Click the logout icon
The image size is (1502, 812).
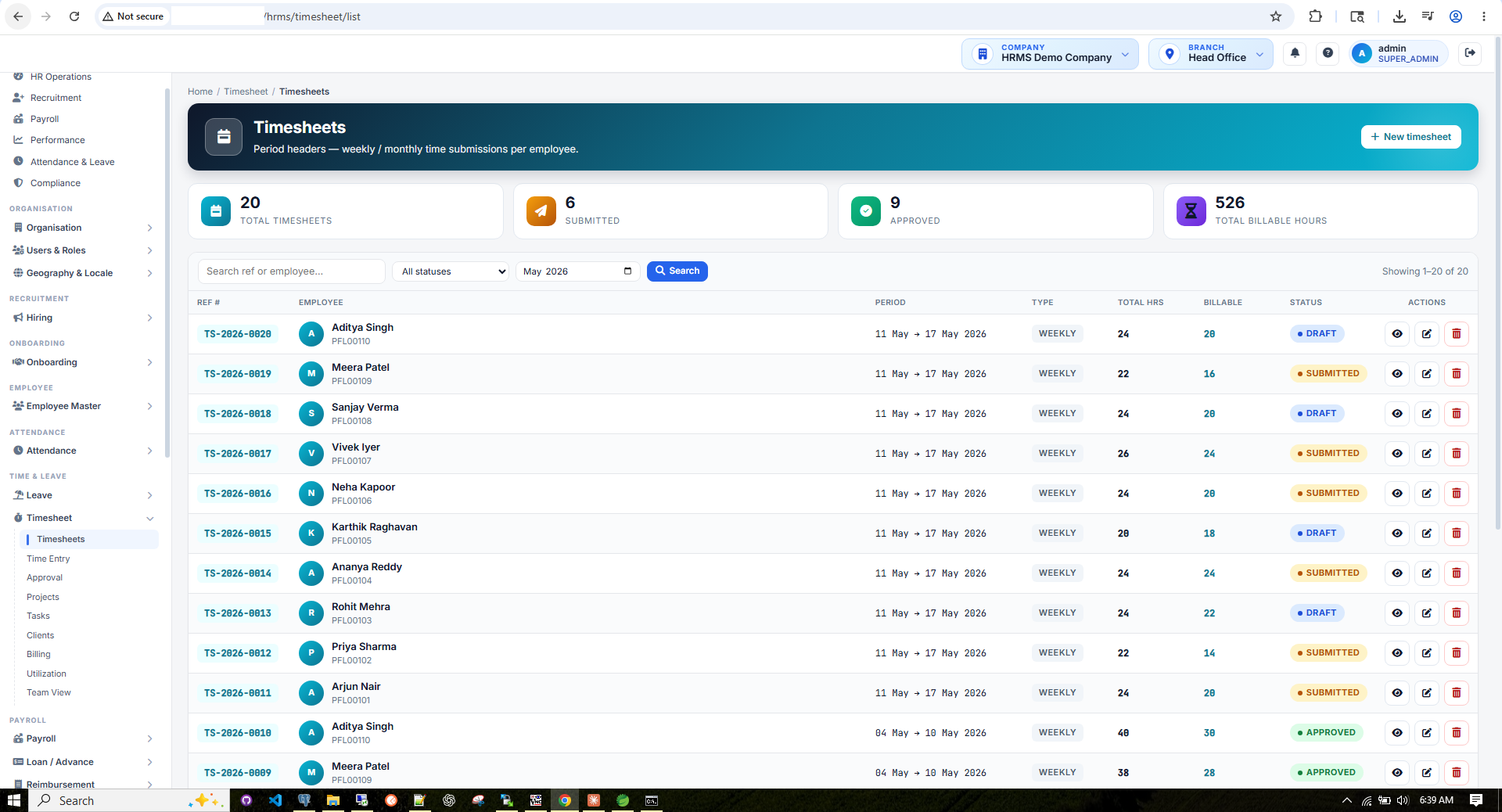click(1470, 53)
